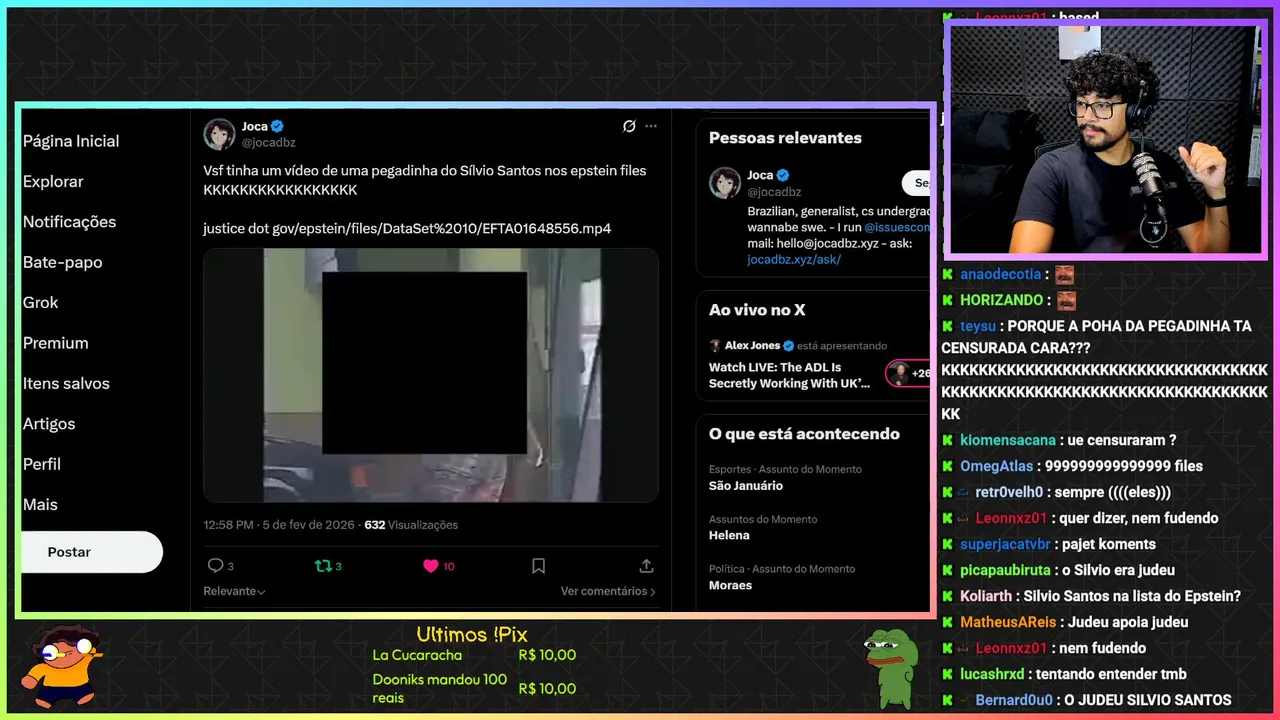Click the Pepe frog overlay icon
Viewport: 1280px width, 720px height.
click(890, 668)
